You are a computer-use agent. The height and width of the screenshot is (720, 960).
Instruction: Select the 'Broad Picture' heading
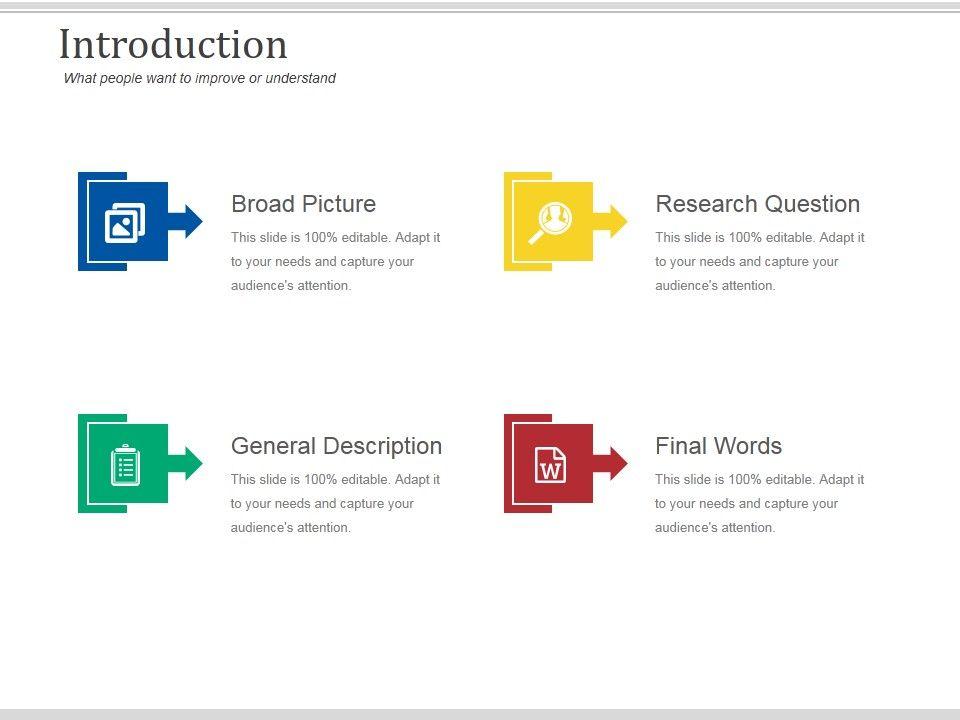303,204
